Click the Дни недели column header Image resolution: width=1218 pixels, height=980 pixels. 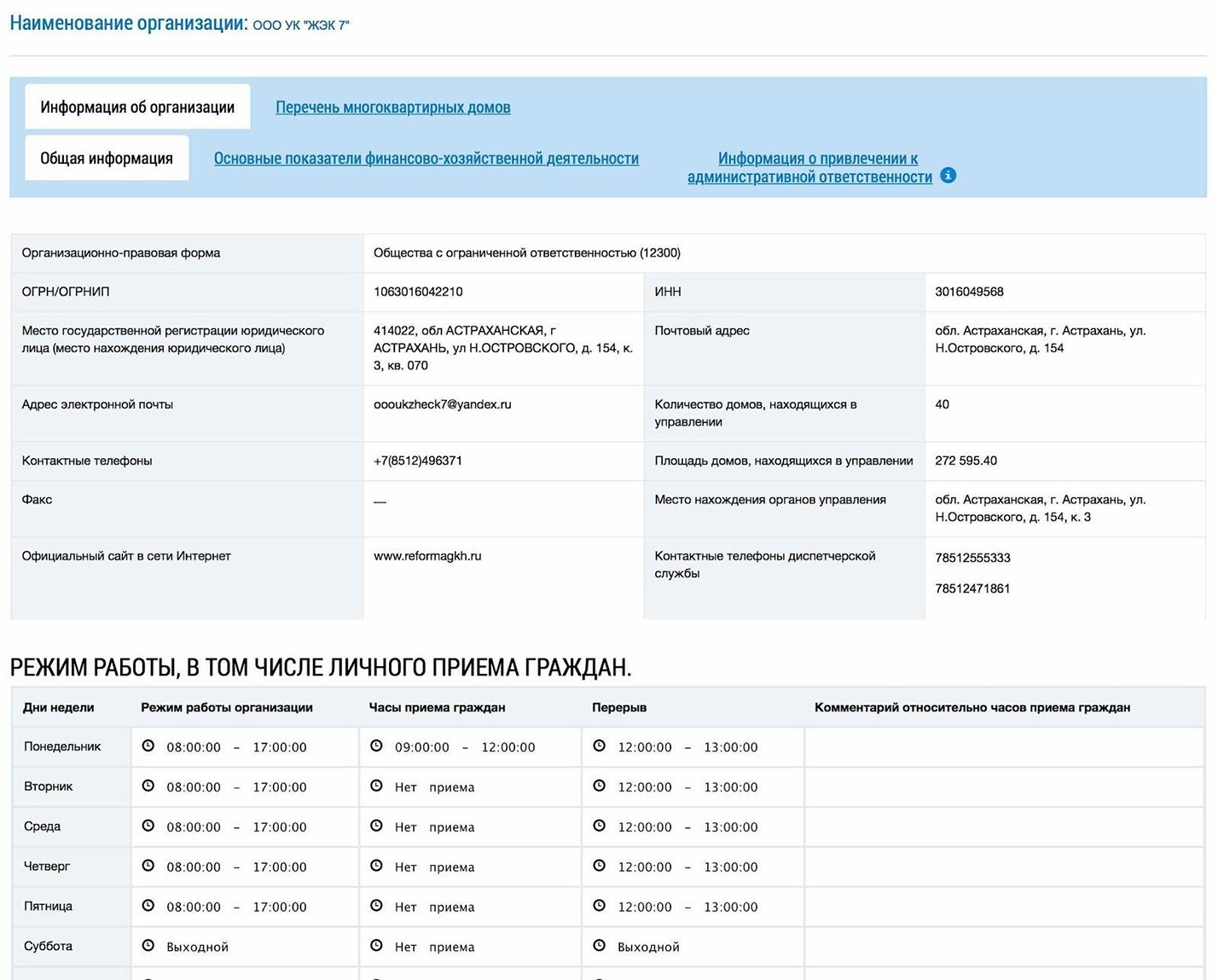point(59,707)
